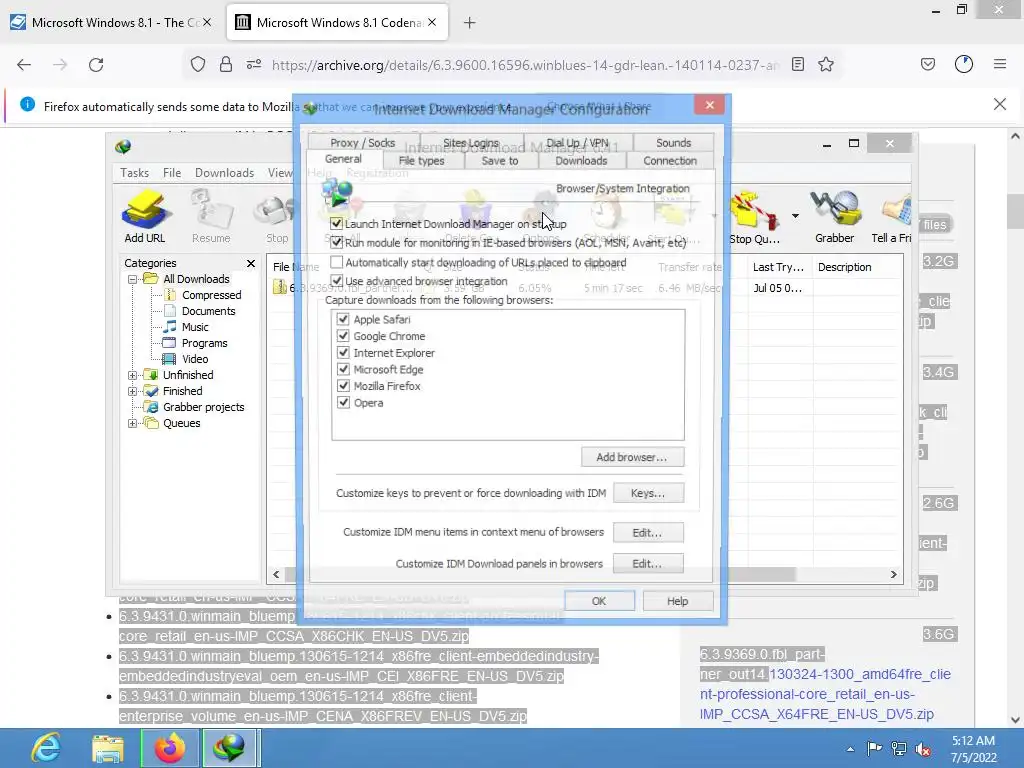Expand the Queues category node
Screen dimensions: 1024x768
pos(133,423)
